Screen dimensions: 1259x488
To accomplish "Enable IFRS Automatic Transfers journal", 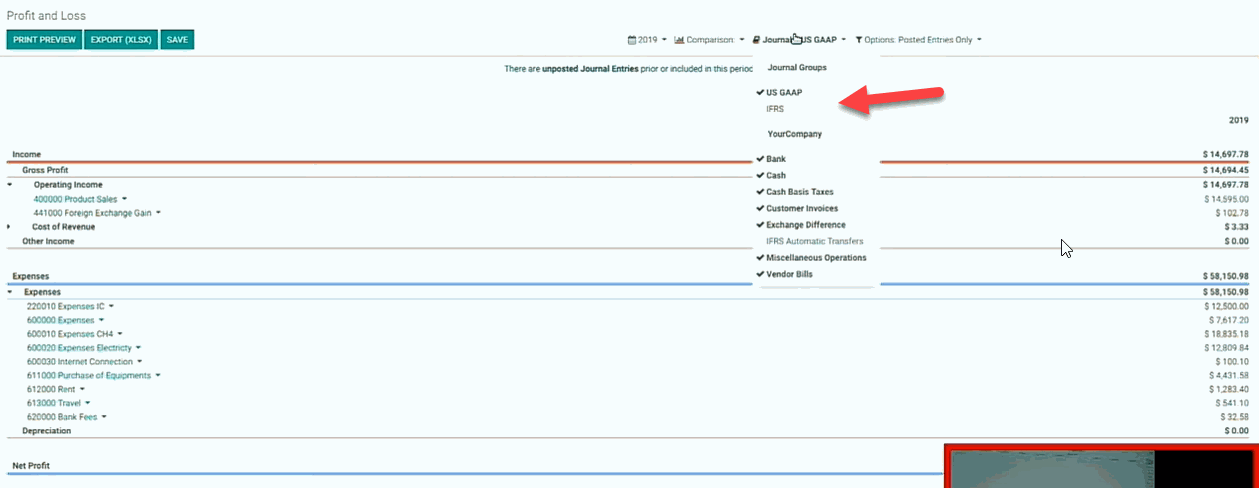I will (814, 241).
